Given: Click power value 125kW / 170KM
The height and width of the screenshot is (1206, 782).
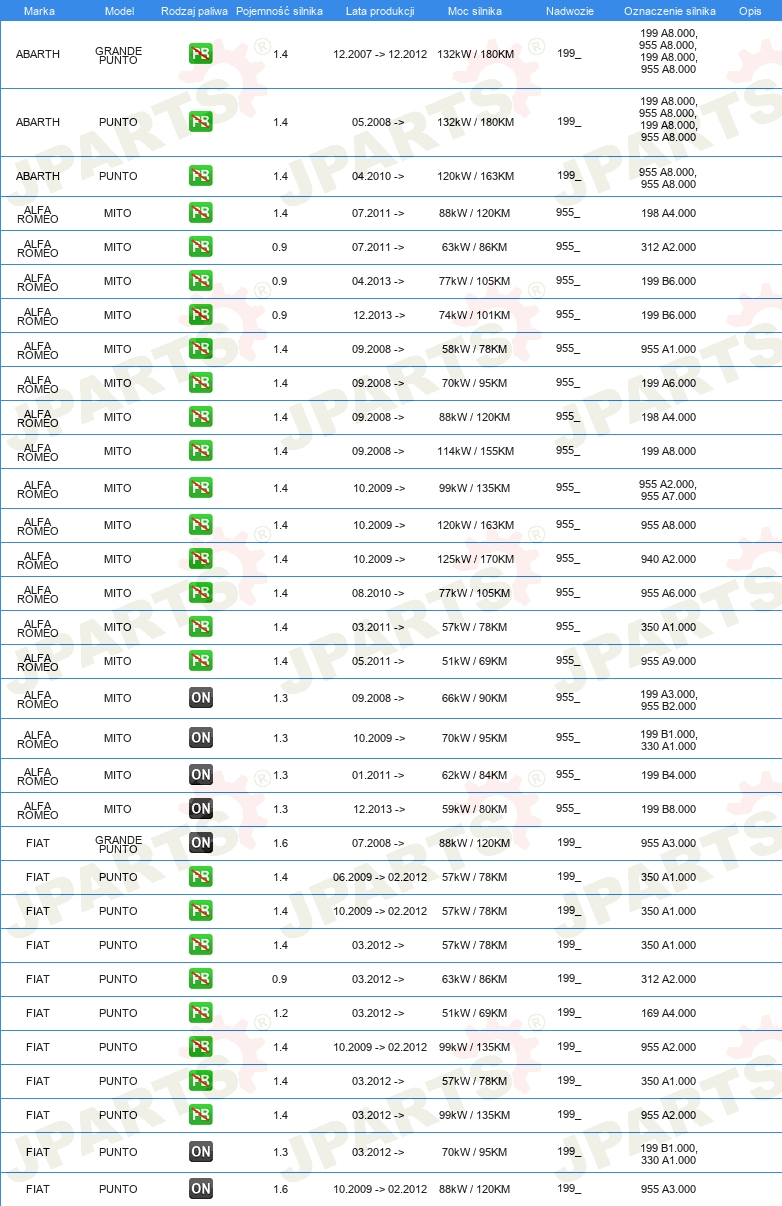Looking at the screenshot, I should [x=475, y=559].
